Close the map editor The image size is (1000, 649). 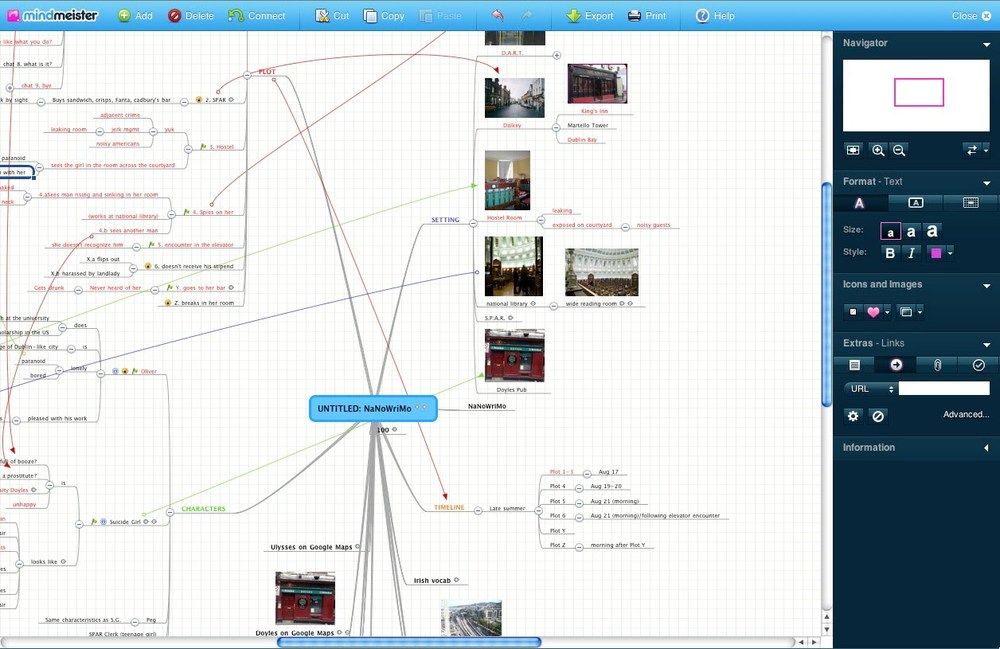pos(971,16)
